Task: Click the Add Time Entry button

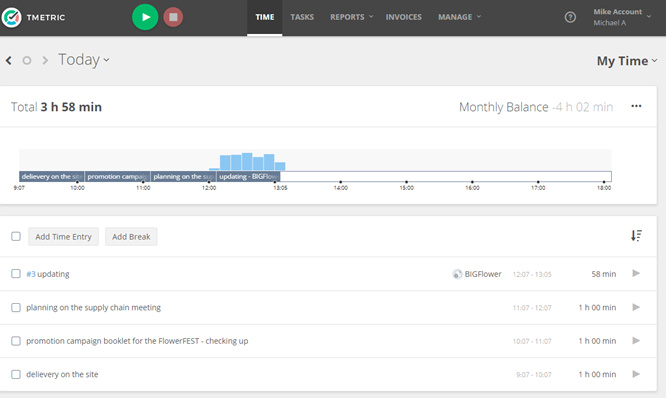Action: [63, 236]
